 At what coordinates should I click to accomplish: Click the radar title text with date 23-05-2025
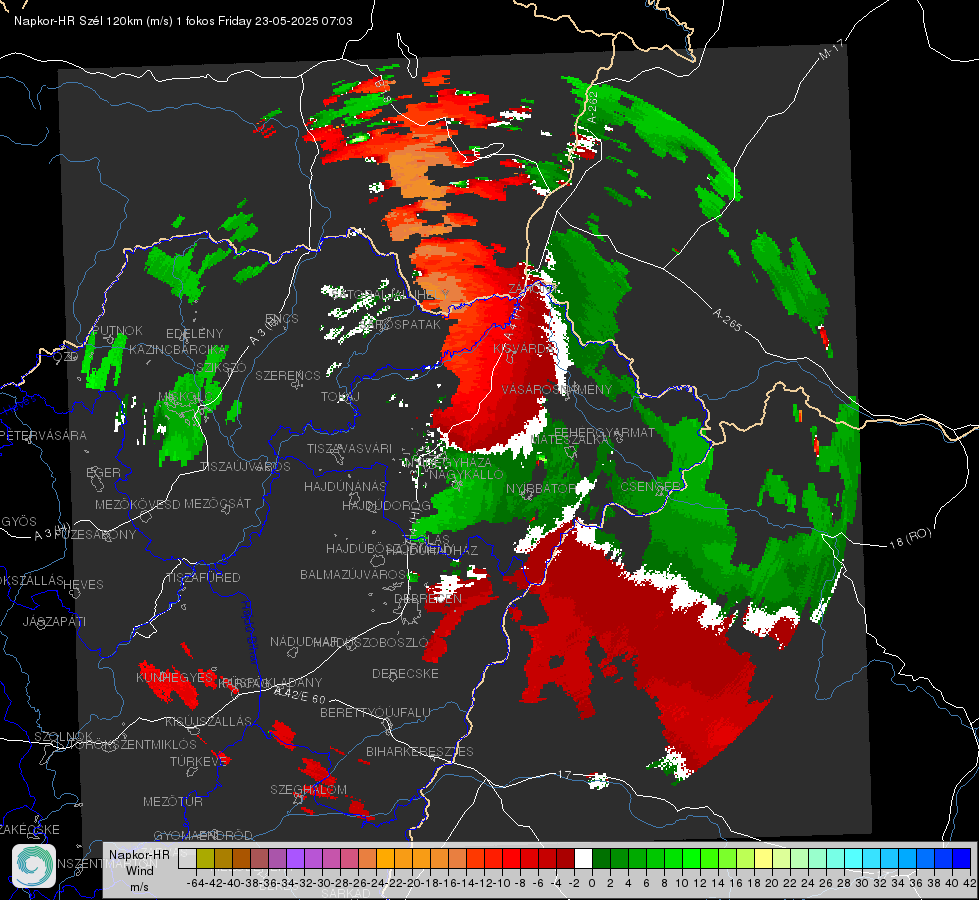click(183, 21)
